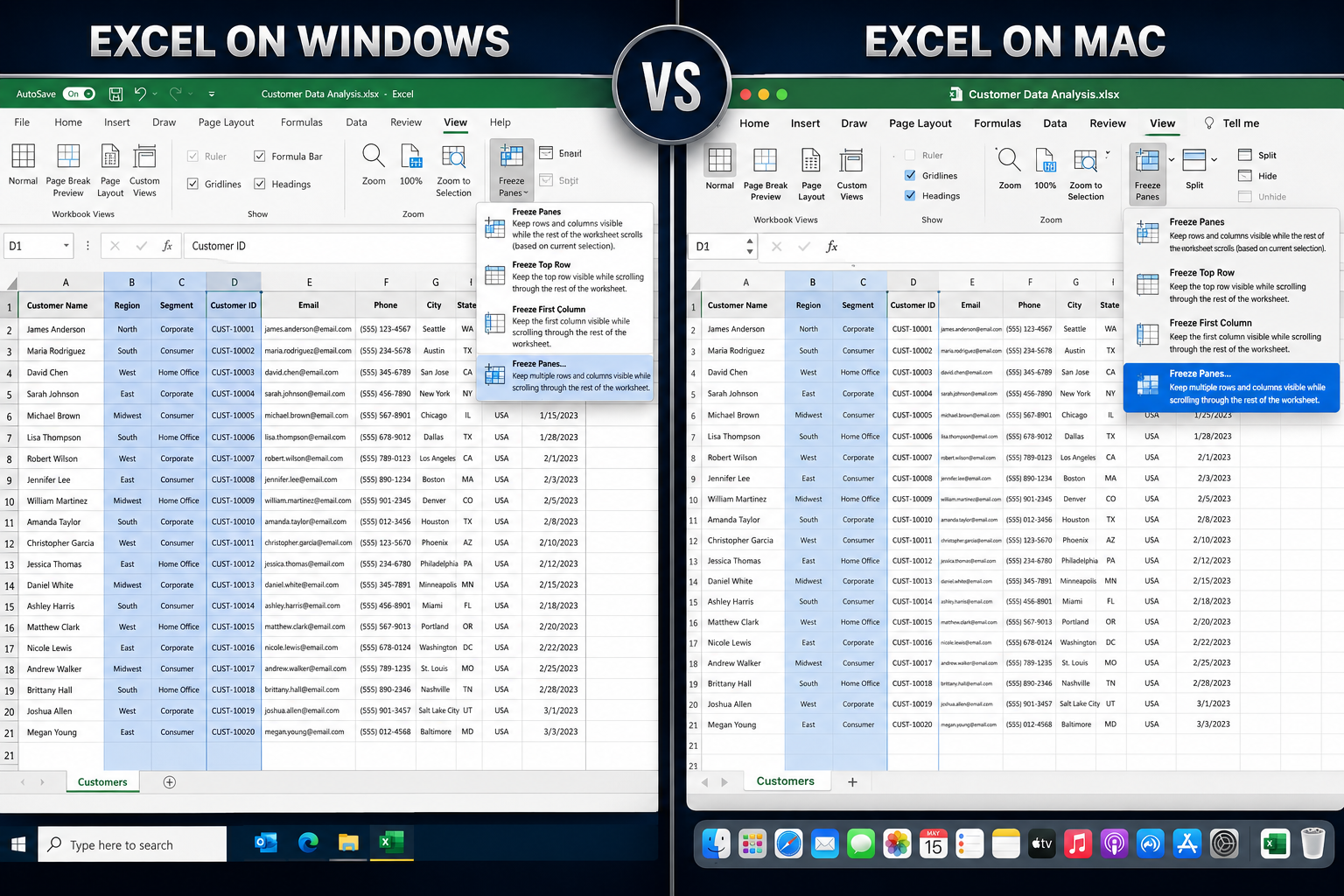The image size is (1344, 896).
Task: Add a new sheet in Windows Excel
Action: click(x=170, y=782)
